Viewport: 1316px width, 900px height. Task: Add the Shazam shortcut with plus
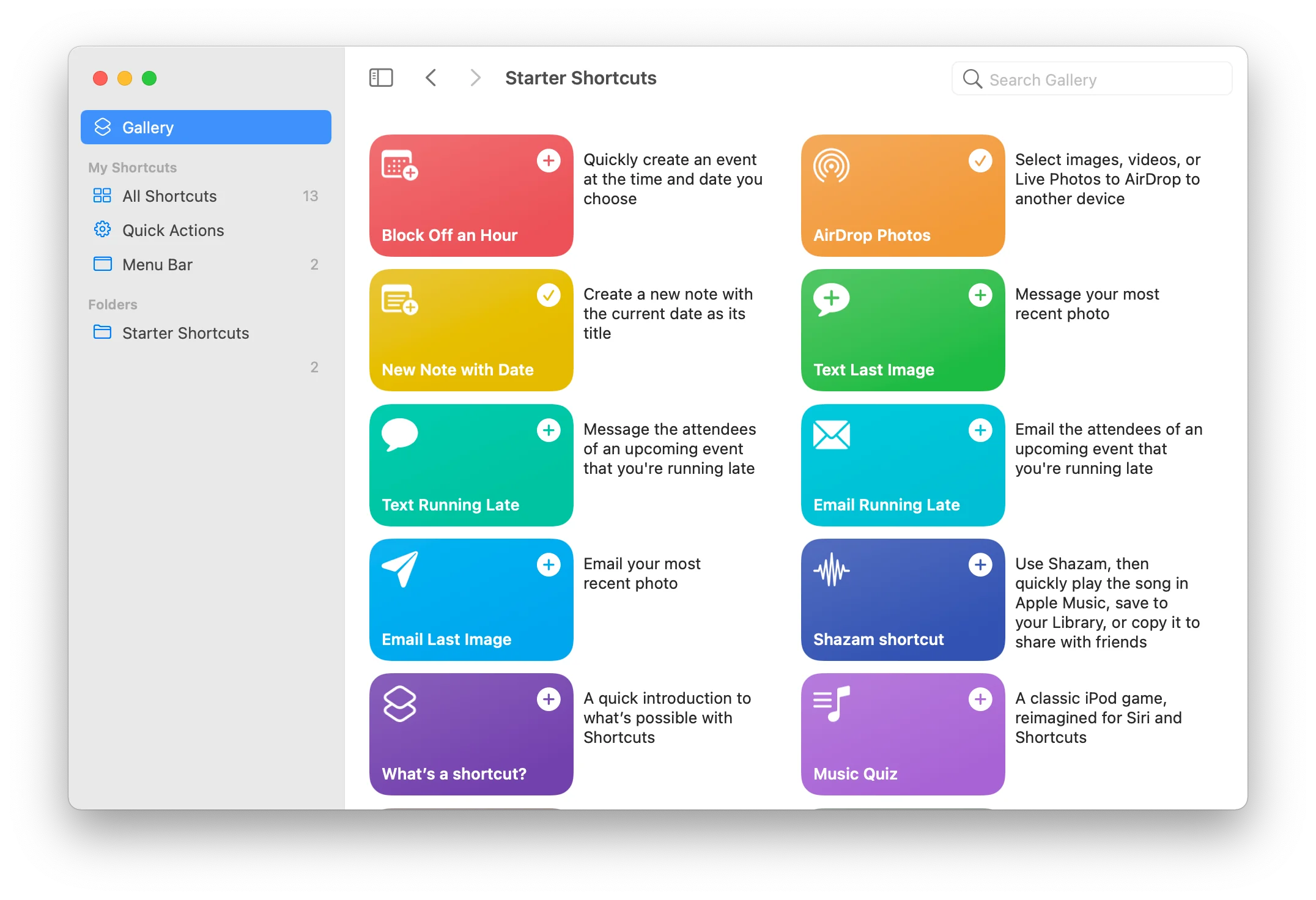coord(980,565)
